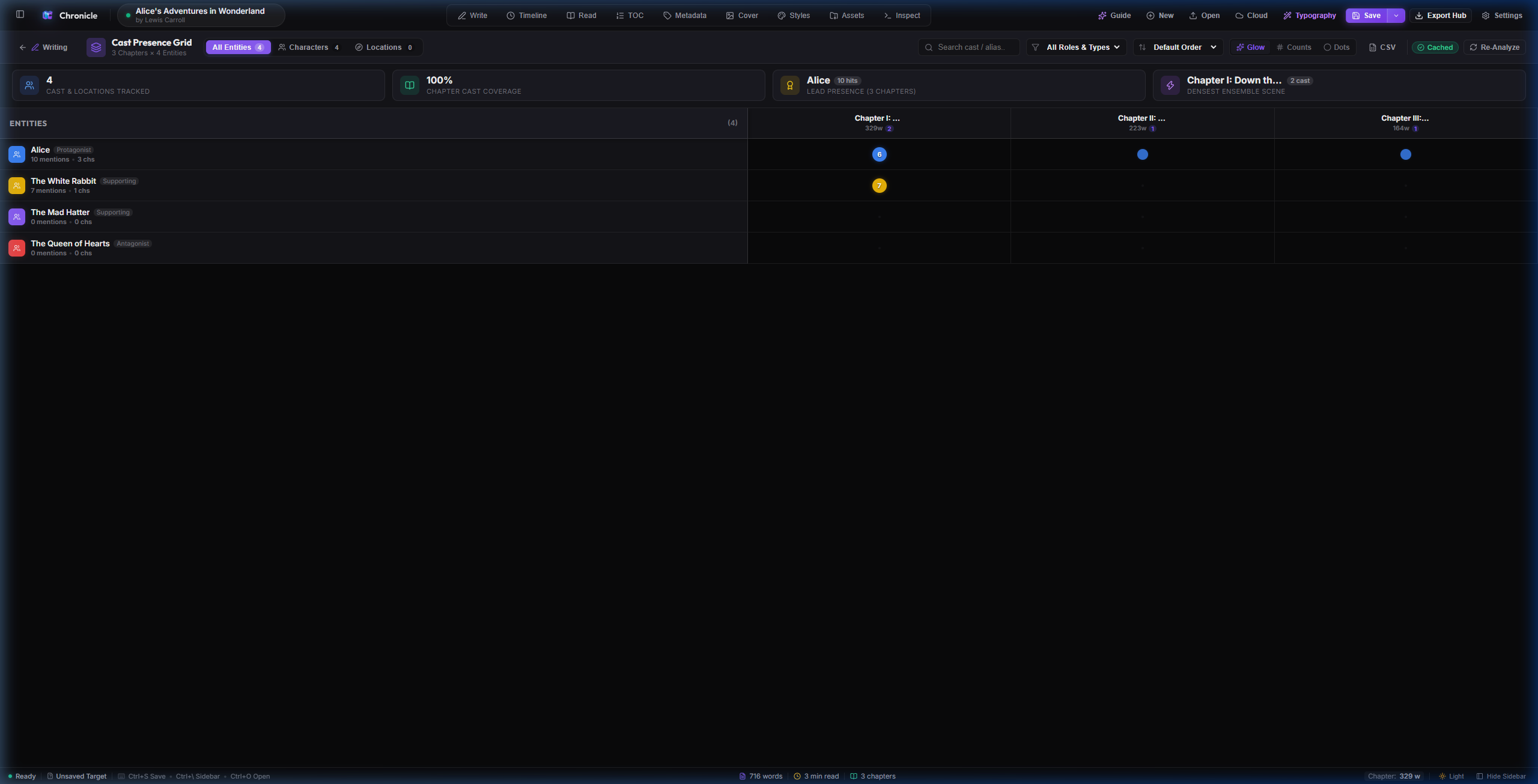
Task: Click the 716 words status entry
Action: (x=761, y=776)
